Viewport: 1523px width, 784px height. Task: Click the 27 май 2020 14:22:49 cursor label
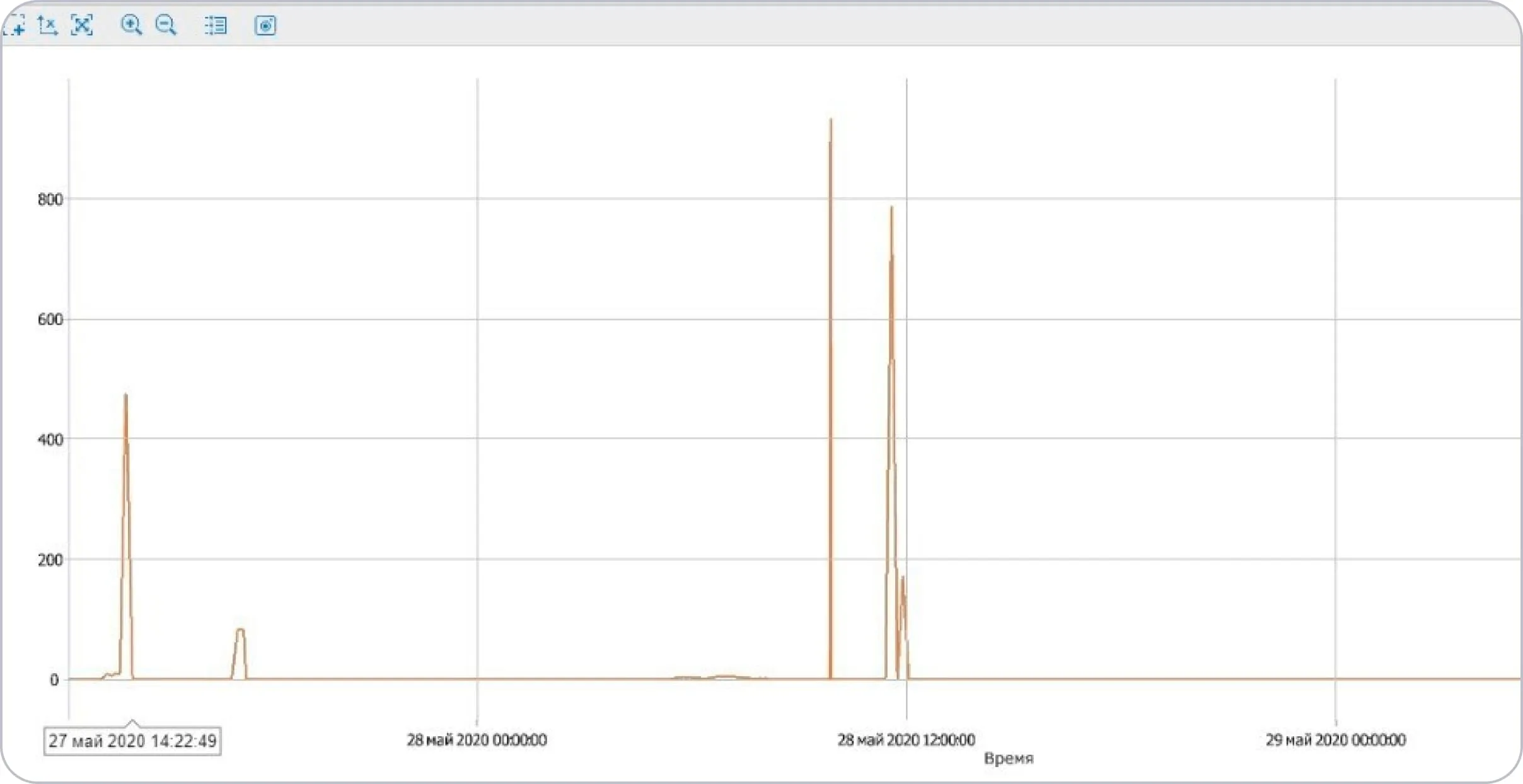[x=132, y=741]
